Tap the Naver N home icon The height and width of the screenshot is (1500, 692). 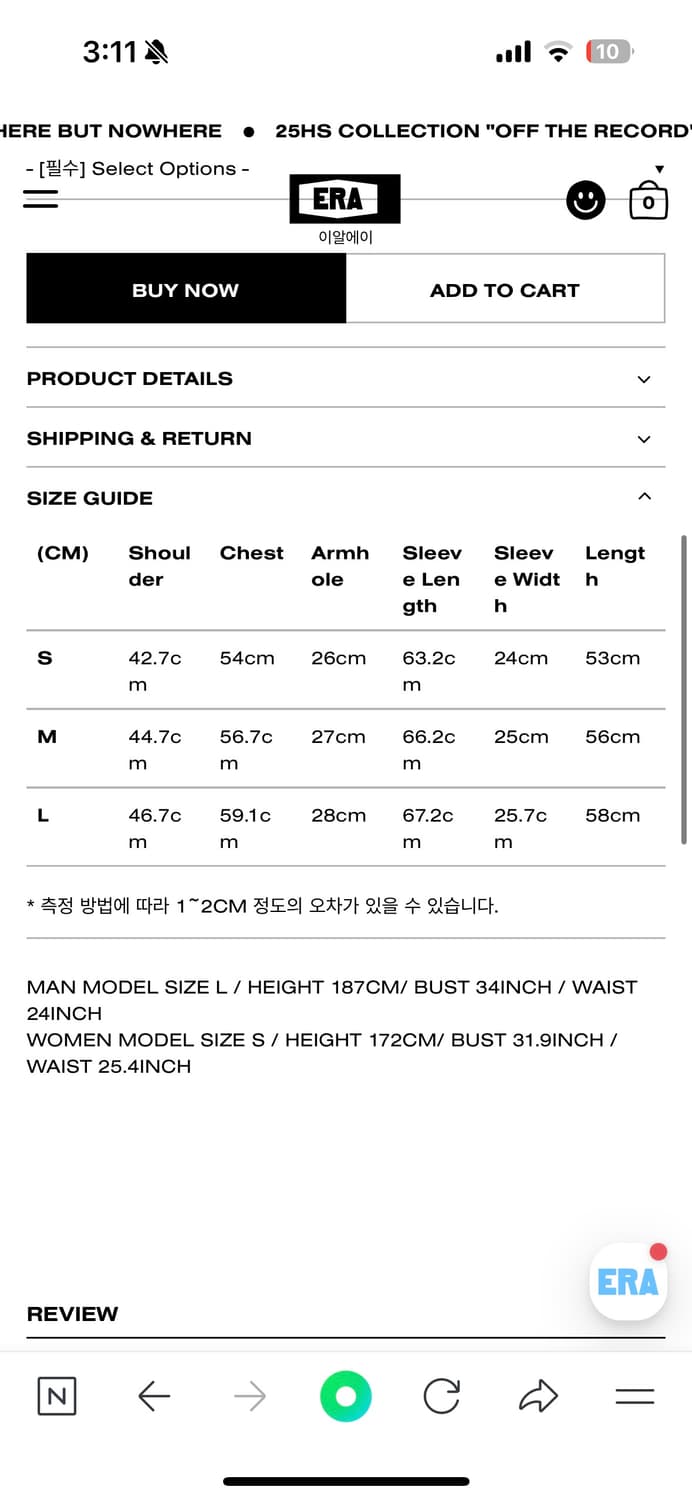(57, 1396)
